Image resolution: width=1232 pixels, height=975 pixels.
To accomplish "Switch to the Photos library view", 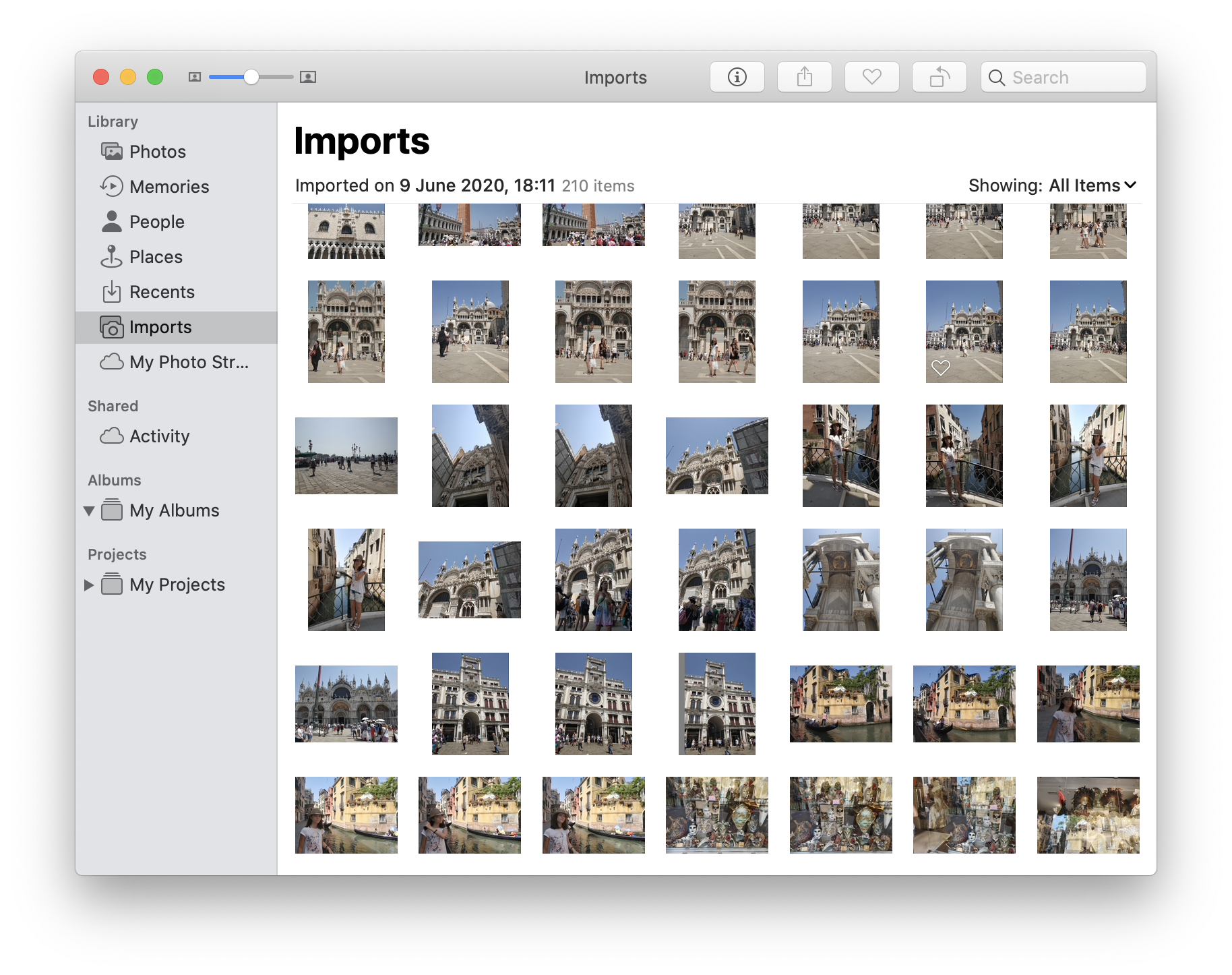I will (158, 151).
